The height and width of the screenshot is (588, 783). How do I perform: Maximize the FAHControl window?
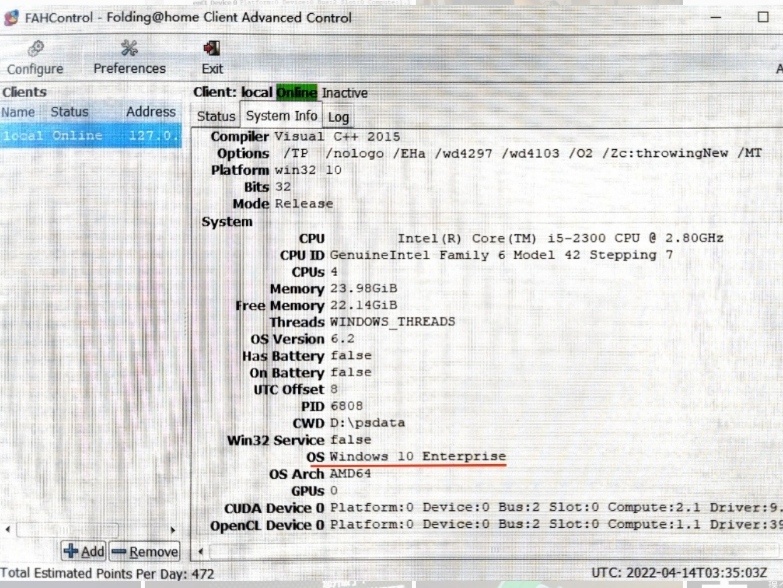click(x=763, y=17)
